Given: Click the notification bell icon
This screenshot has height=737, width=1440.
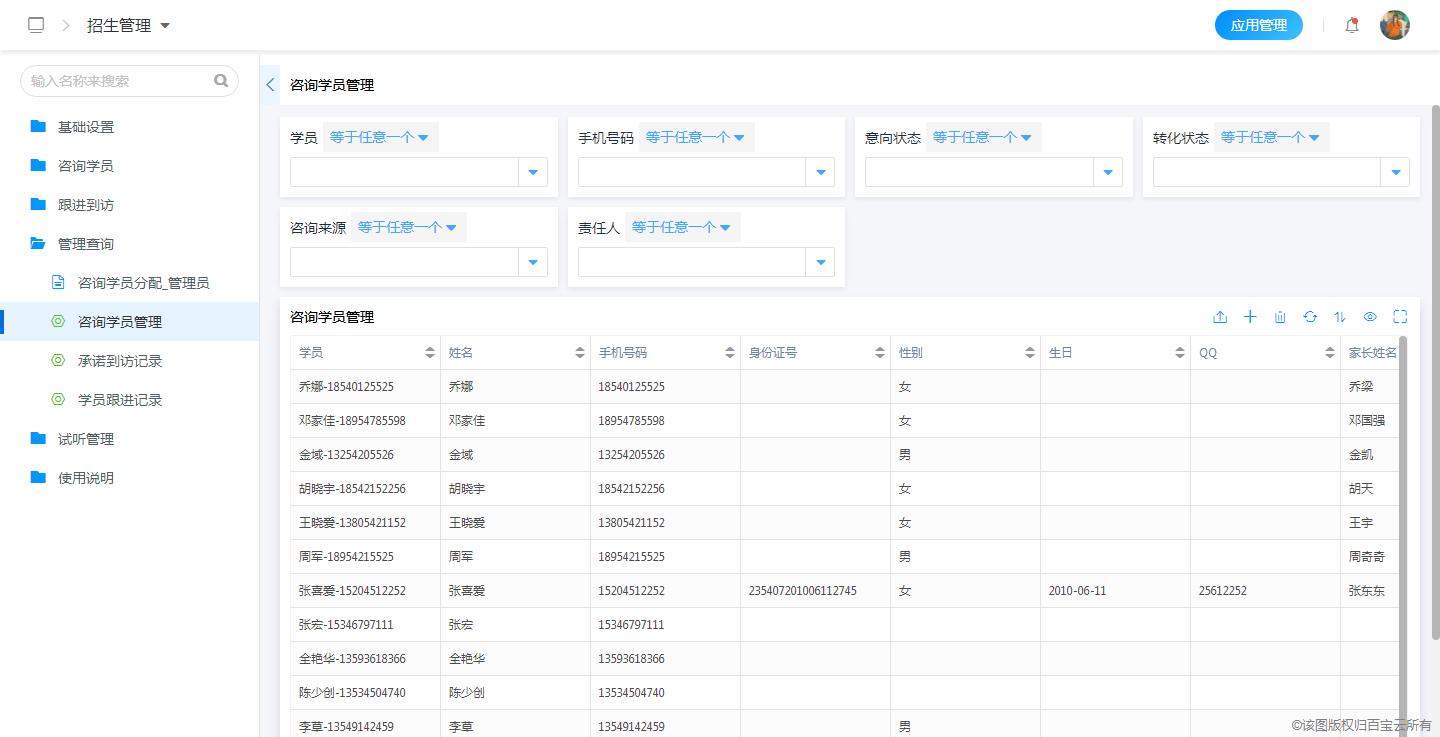Looking at the screenshot, I should click(1351, 24).
